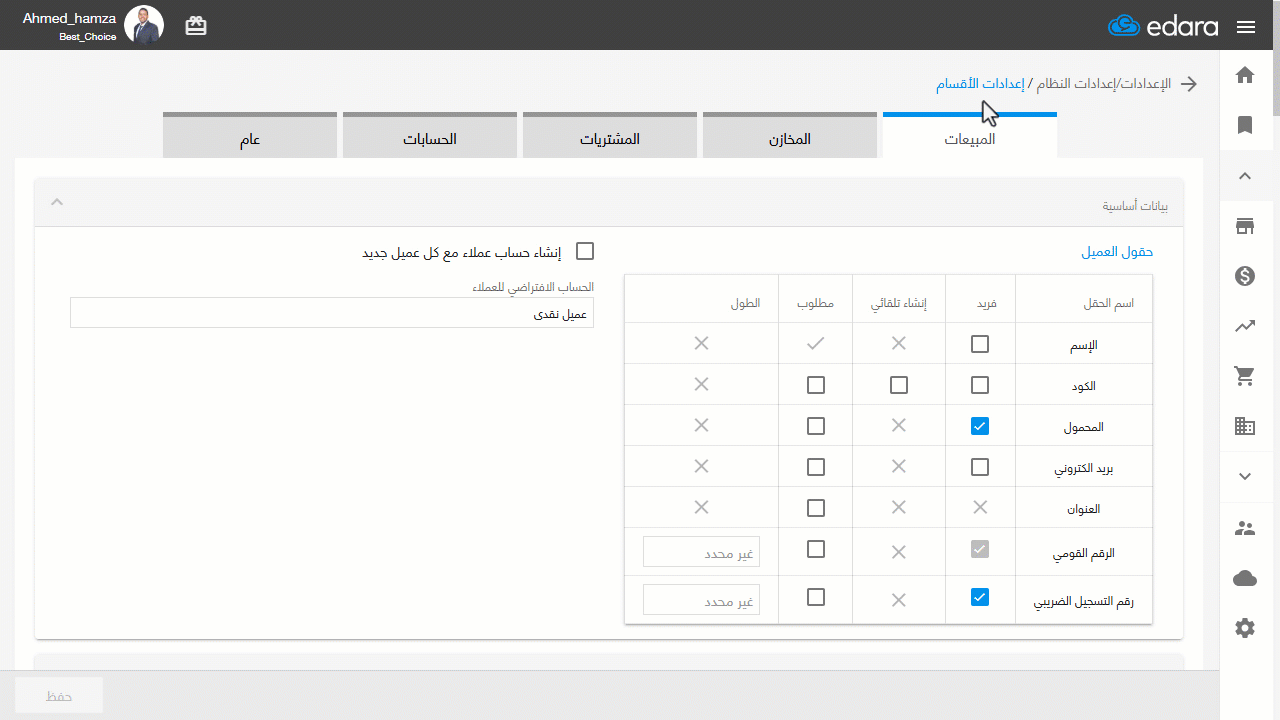Collapse sidebar group with the up chevron
1280x720 pixels.
1245,176
